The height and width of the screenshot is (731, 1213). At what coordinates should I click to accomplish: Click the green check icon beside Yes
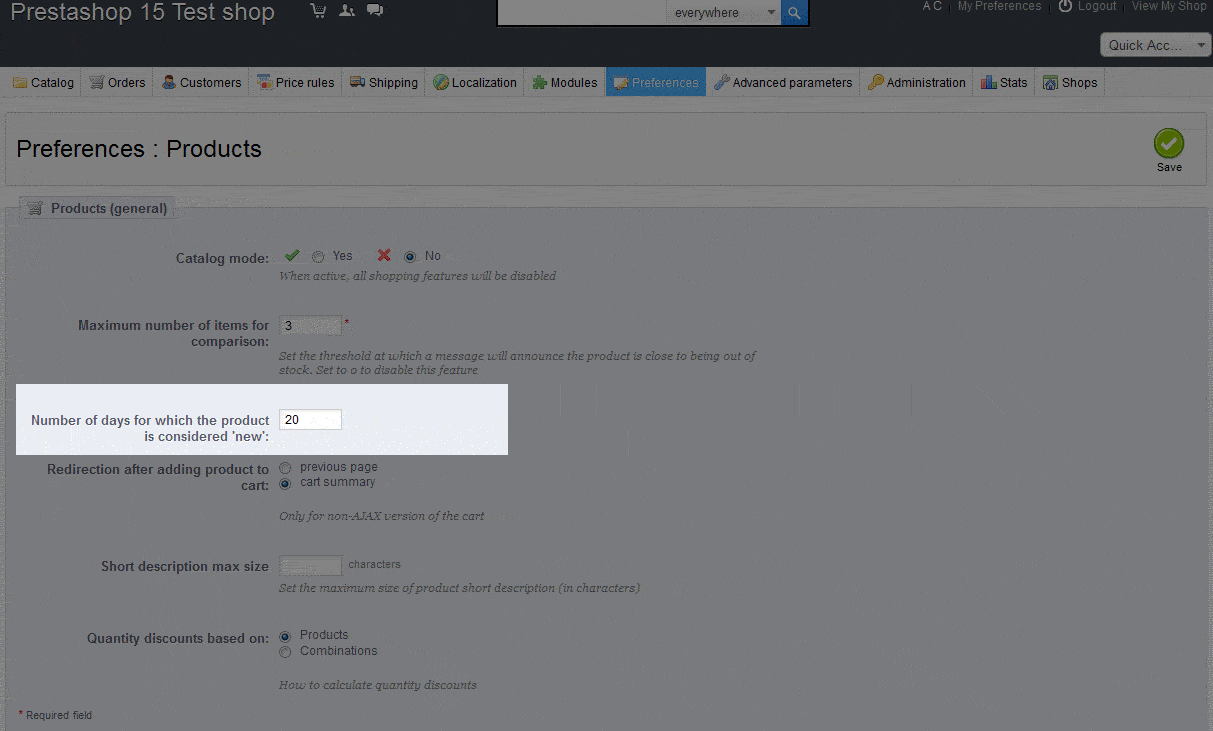click(x=292, y=256)
